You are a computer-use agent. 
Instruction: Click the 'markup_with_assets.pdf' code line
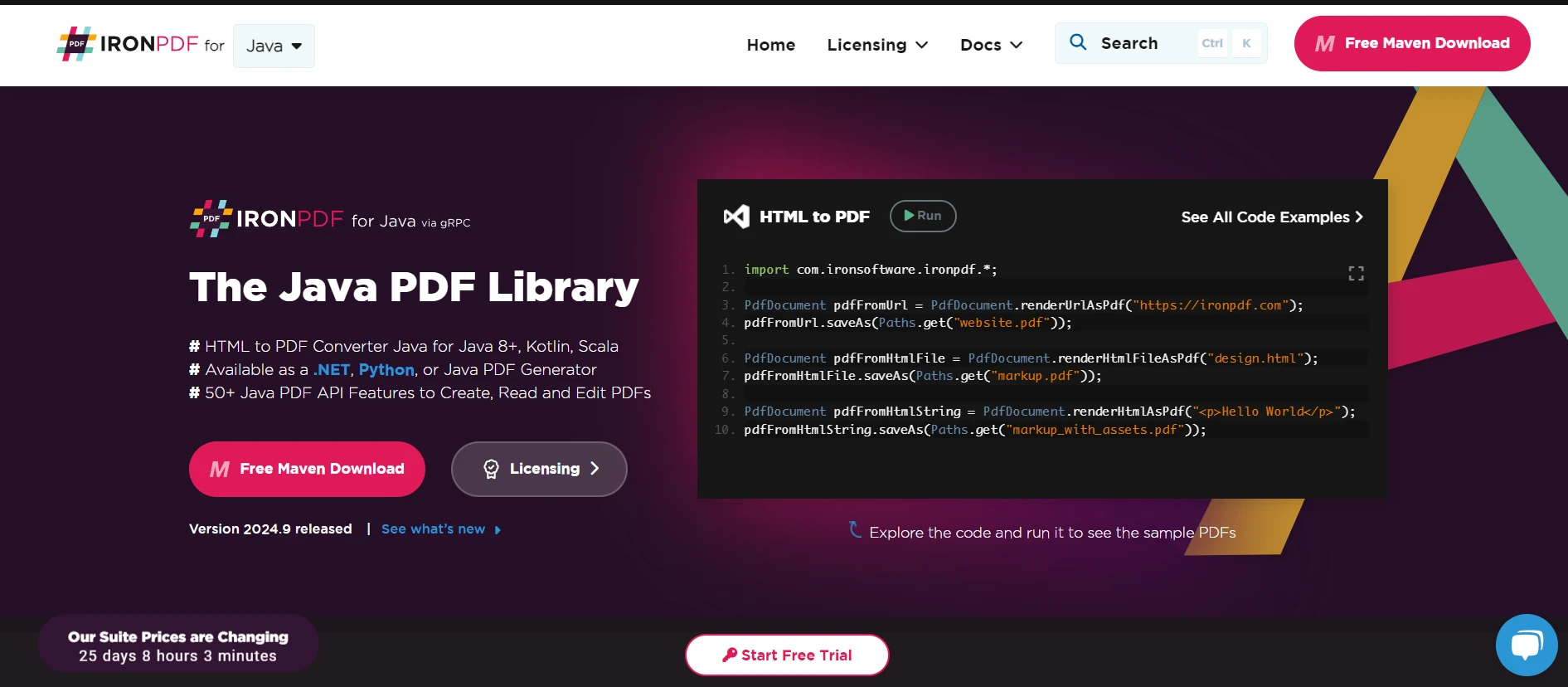975,430
